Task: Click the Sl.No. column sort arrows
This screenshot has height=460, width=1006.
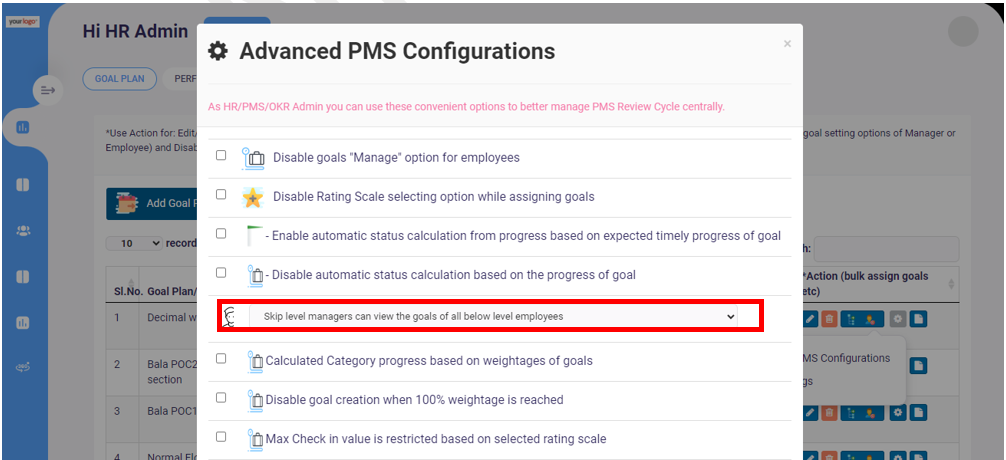Action: tap(131, 283)
